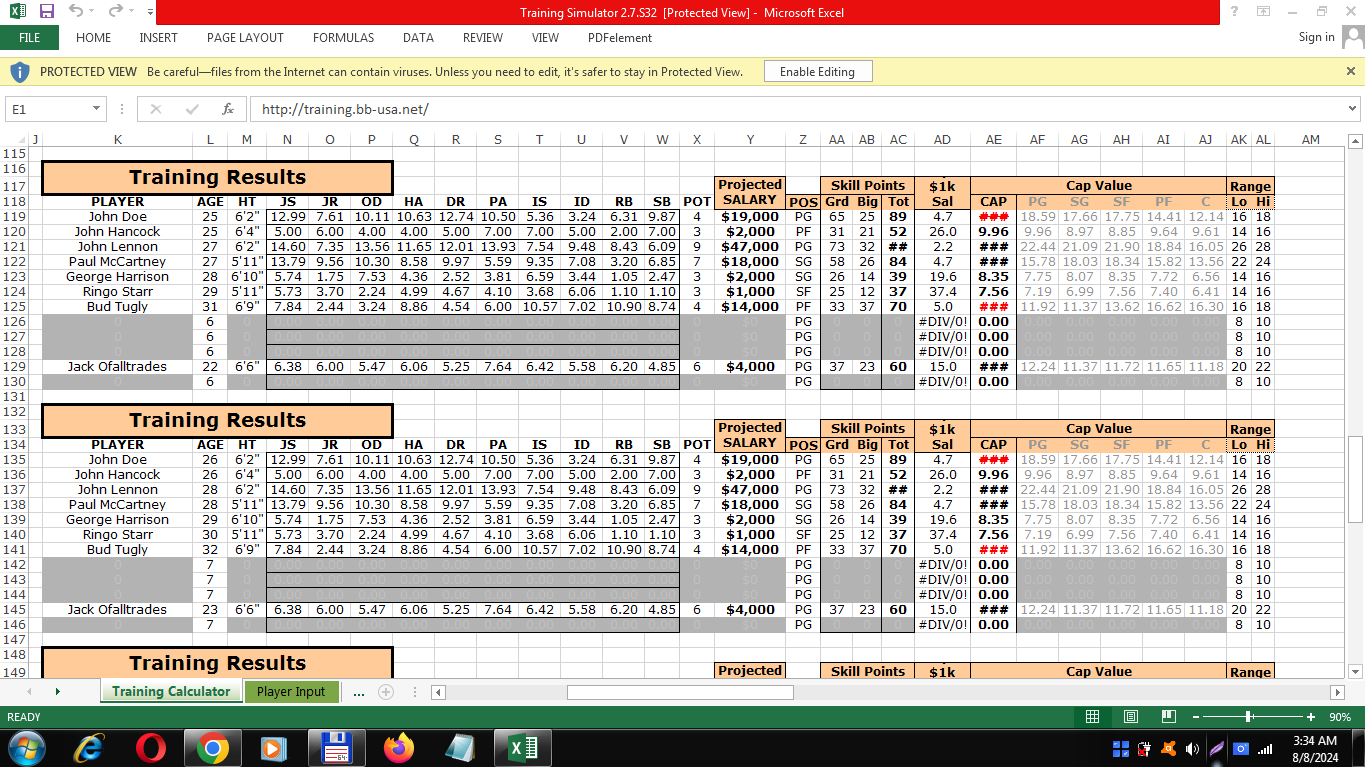
Task: Click the vertical scrollbar up arrow
Action: pyautogui.click(x=1356, y=141)
